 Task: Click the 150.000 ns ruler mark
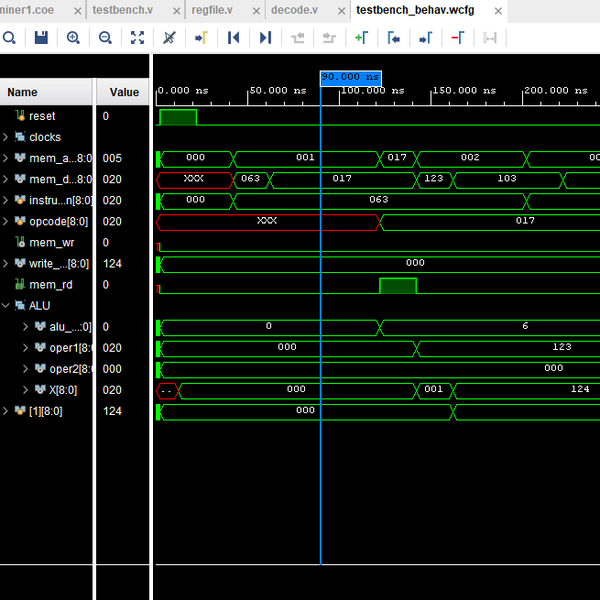[464, 91]
